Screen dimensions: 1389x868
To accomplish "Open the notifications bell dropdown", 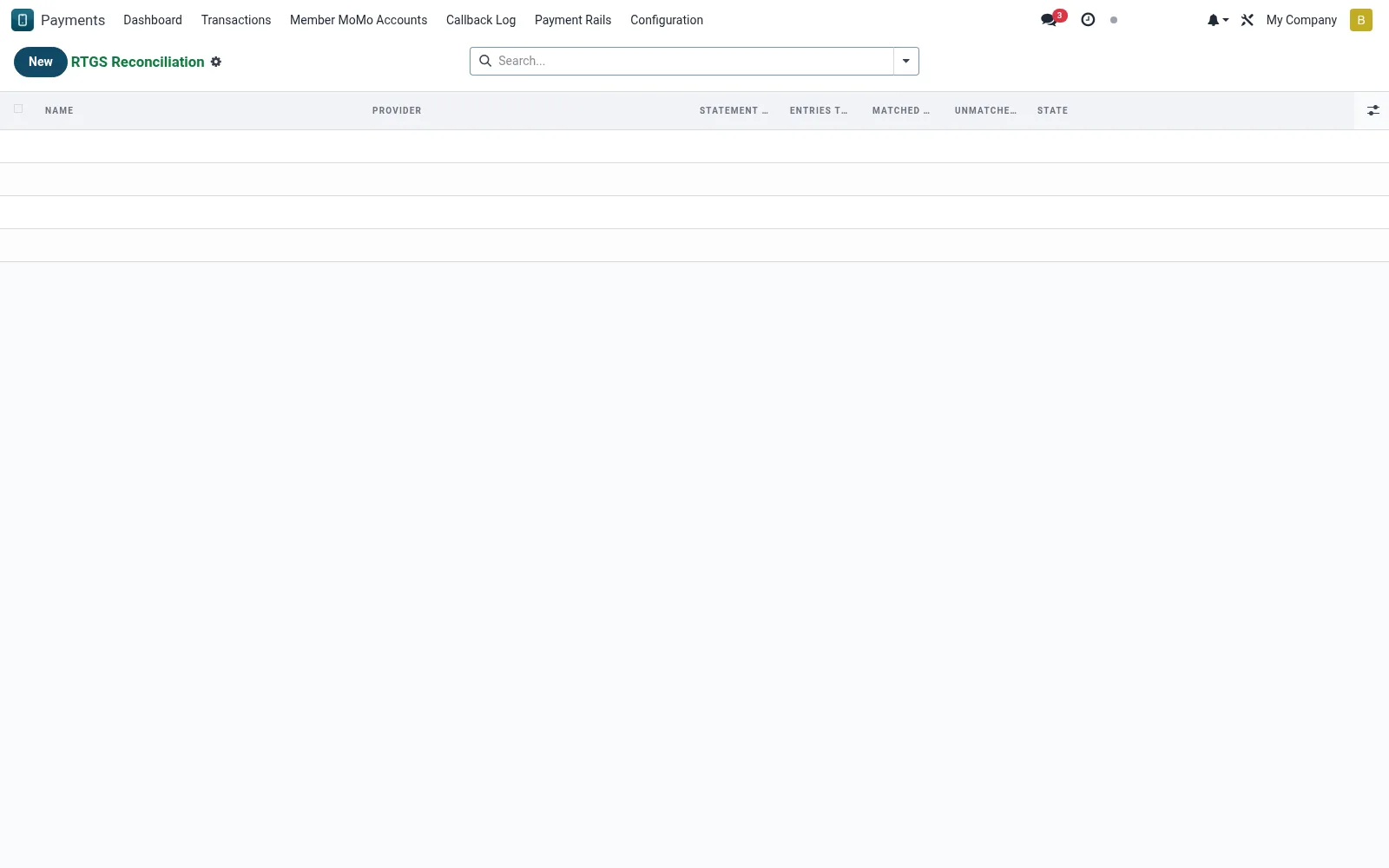I will [1217, 20].
